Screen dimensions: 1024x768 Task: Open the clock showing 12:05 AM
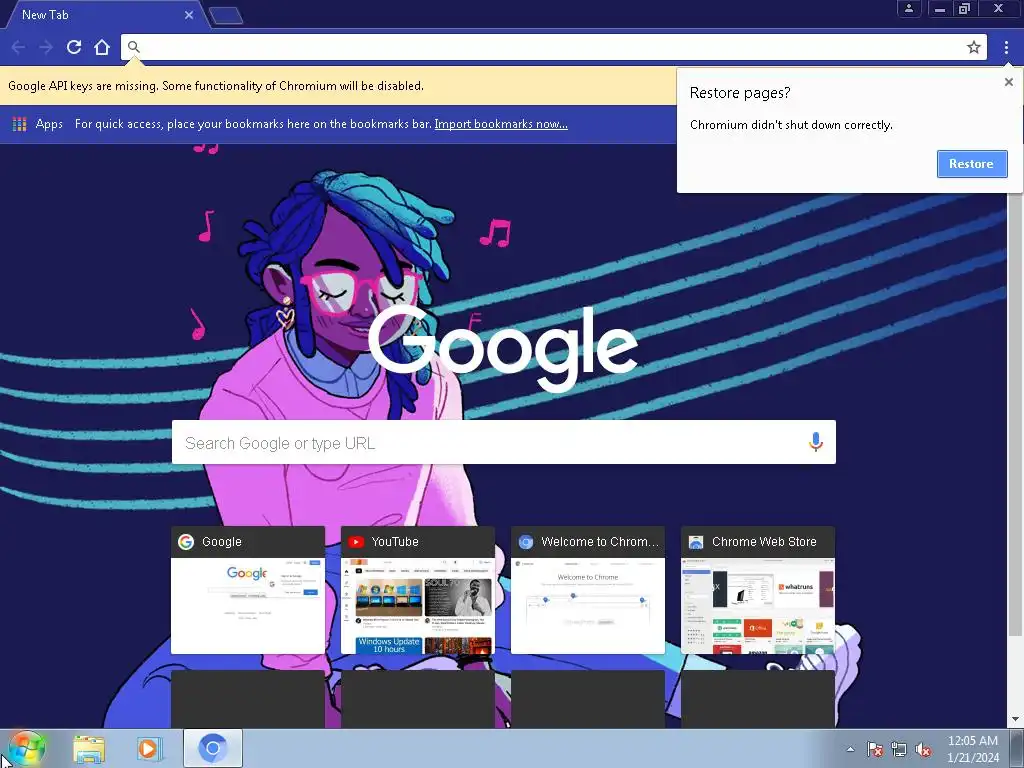click(972, 749)
